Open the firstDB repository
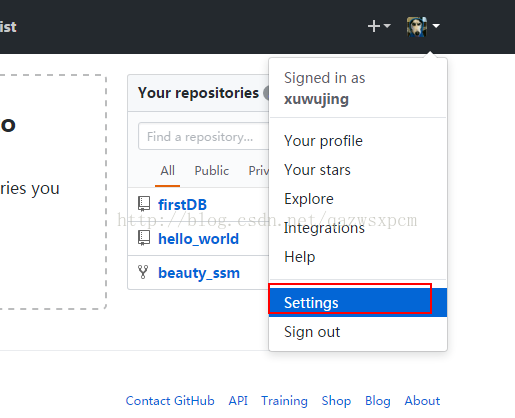The height and width of the screenshot is (418, 515). [x=183, y=204]
